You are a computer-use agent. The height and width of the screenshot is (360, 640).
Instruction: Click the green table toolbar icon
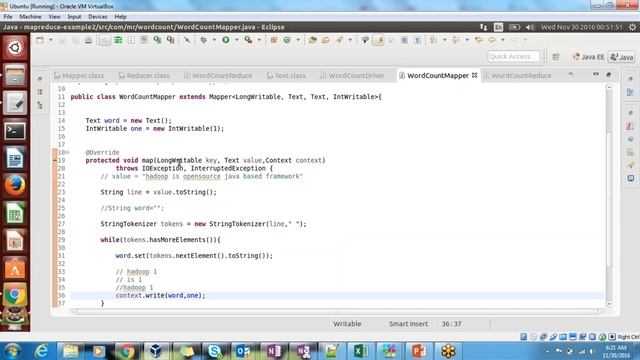(x=118, y=40)
